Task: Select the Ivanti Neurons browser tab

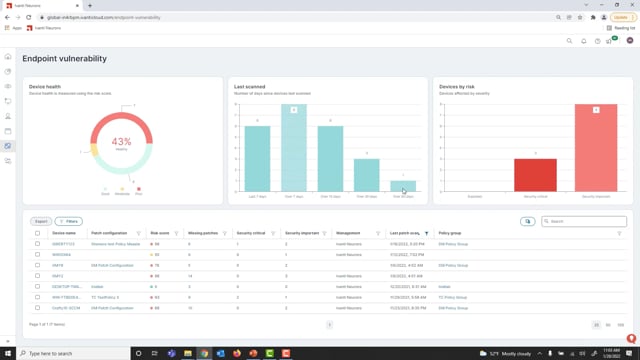Action: [42, 6]
